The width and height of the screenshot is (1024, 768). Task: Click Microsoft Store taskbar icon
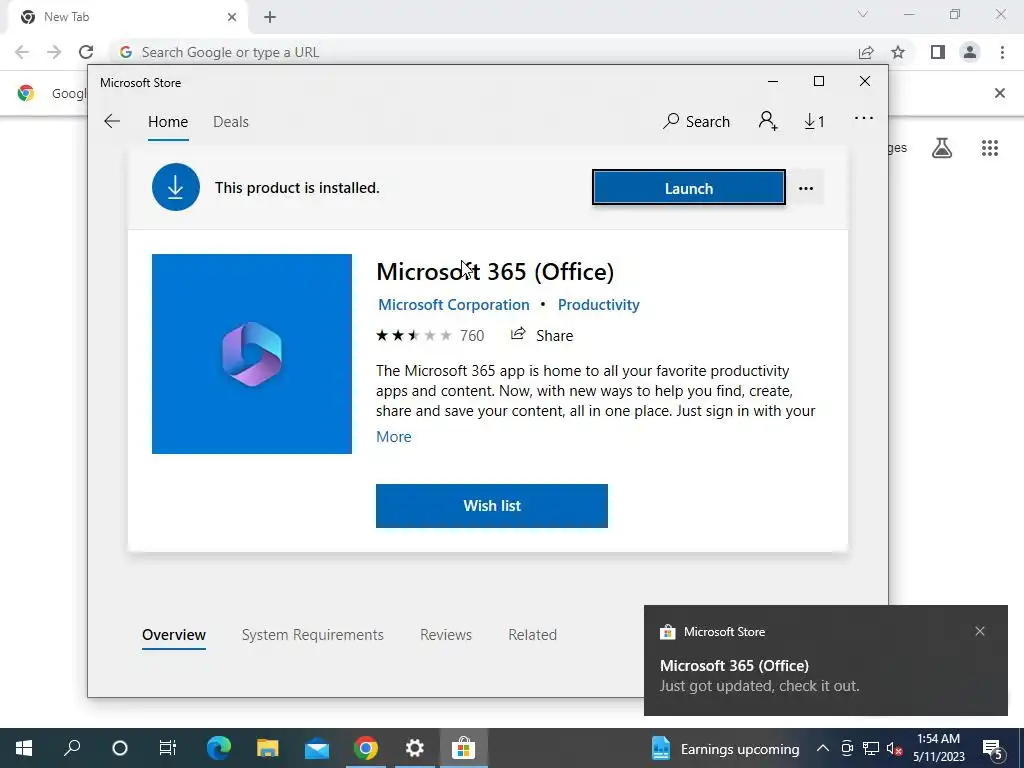click(464, 748)
